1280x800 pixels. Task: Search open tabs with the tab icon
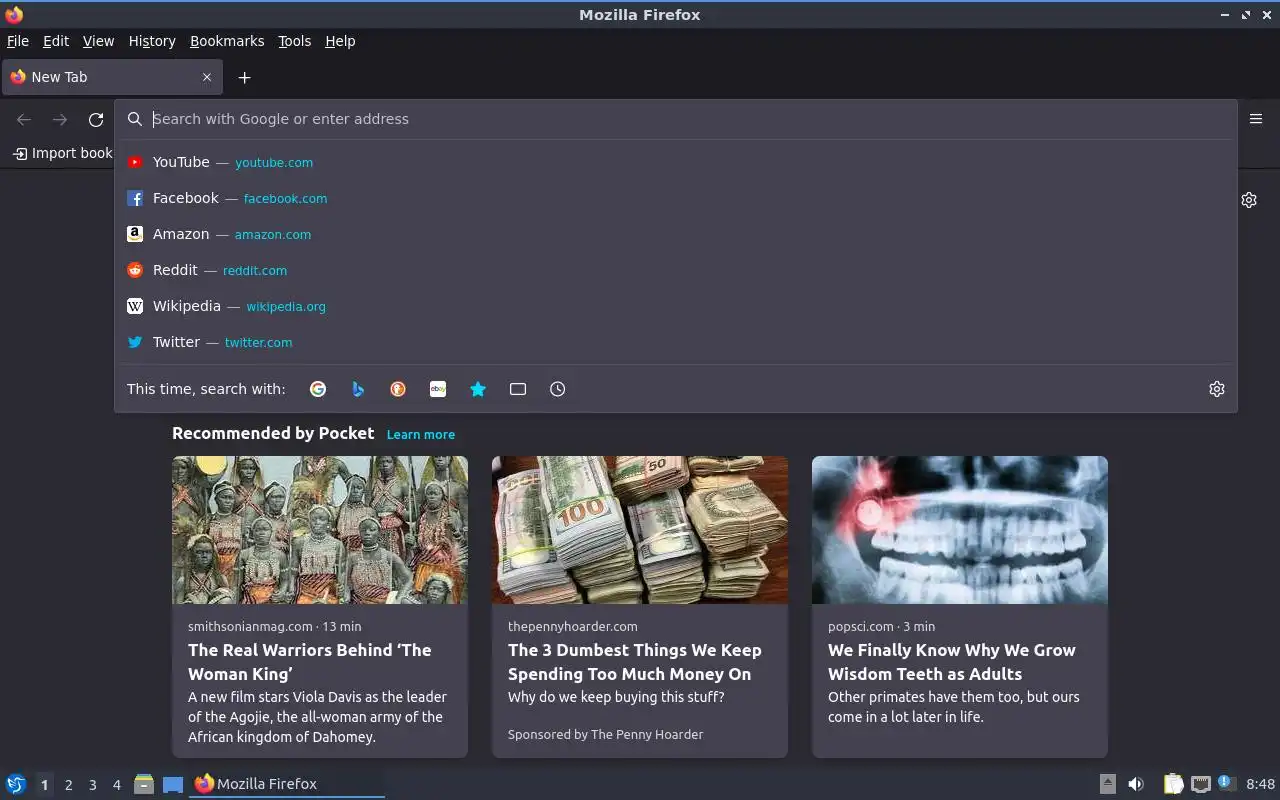[x=518, y=389]
